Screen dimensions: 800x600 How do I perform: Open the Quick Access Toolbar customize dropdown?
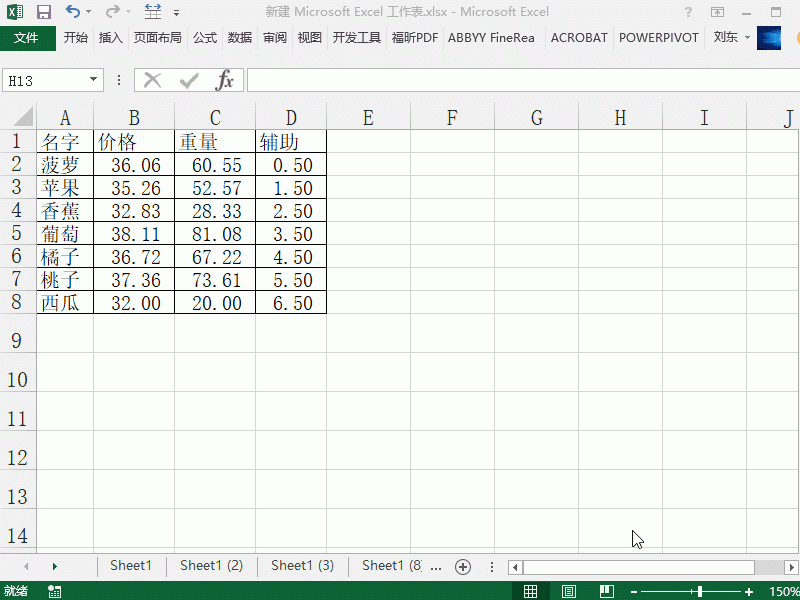pos(176,11)
